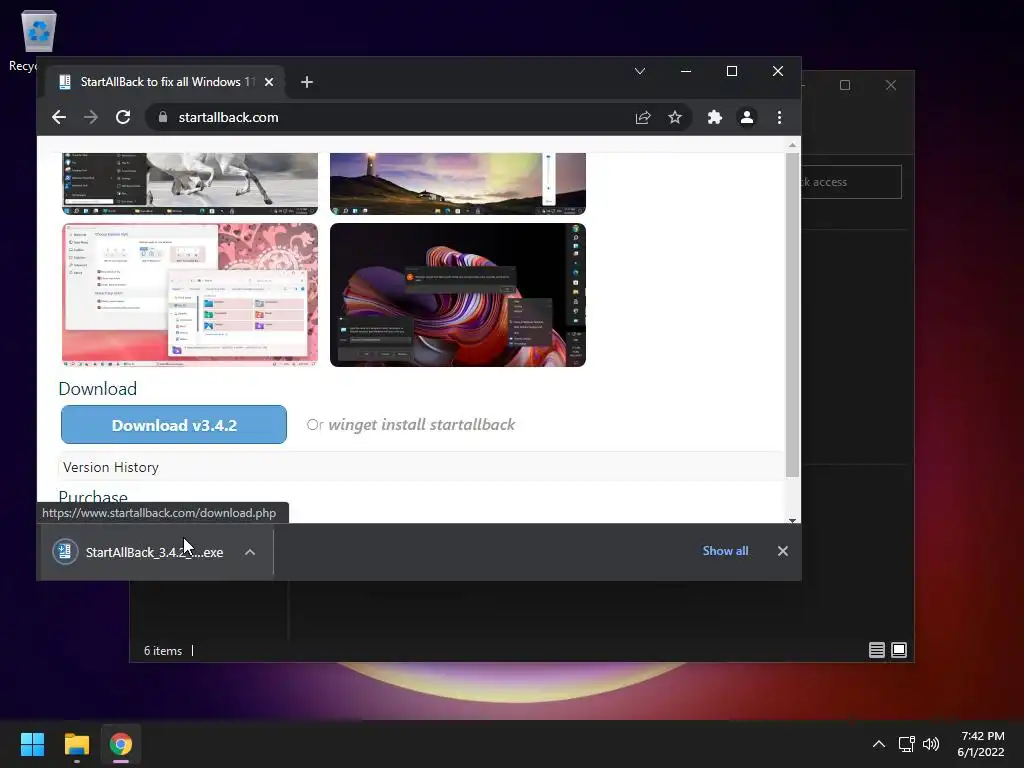Image resolution: width=1024 pixels, height=768 pixels.
Task: Click the winget install startallback text
Action: pos(421,425)
